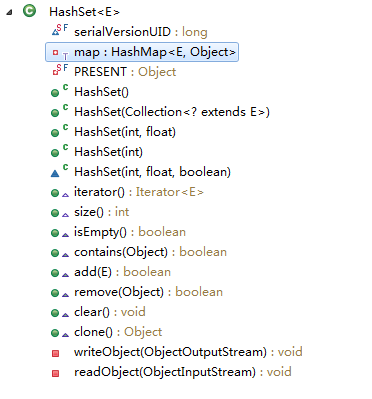372x399 pixels.
Task: Select the HashSet() constructor
Action: click(x=101, y=92)
